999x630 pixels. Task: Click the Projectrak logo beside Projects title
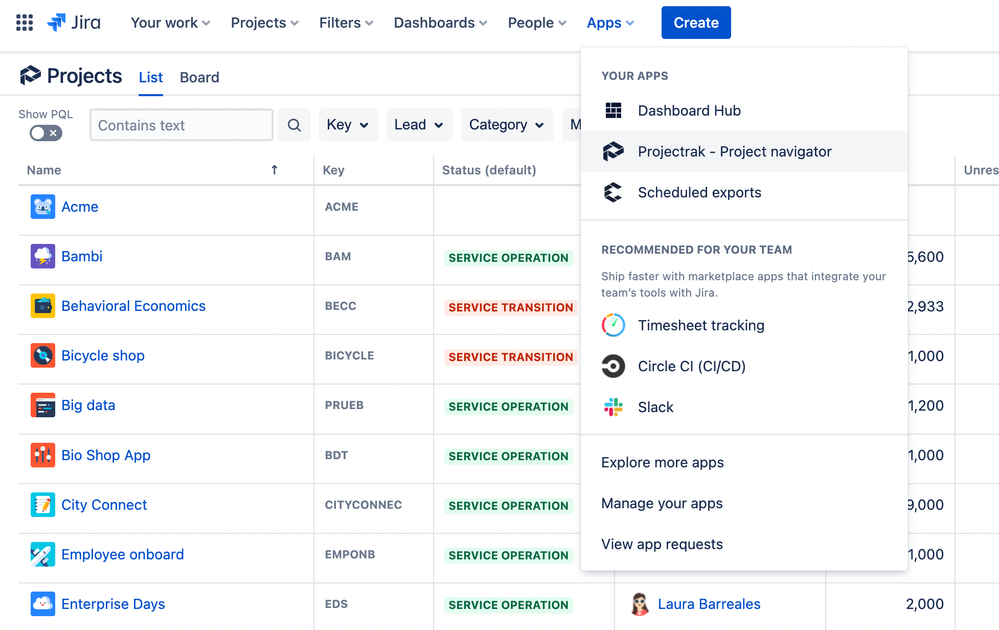coord(30,76)
